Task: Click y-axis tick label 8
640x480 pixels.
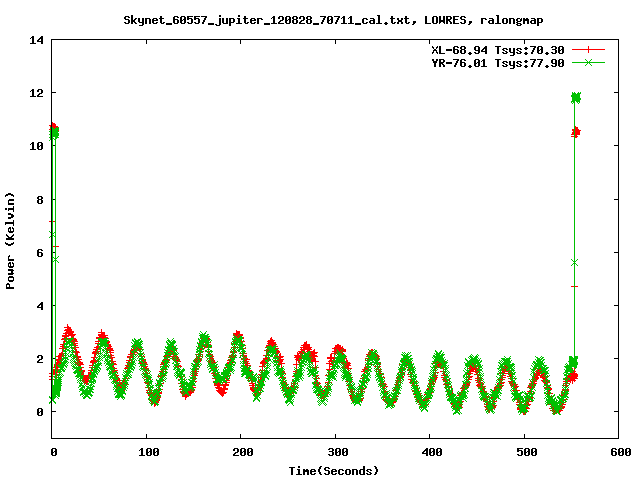Action: point(40,200)
